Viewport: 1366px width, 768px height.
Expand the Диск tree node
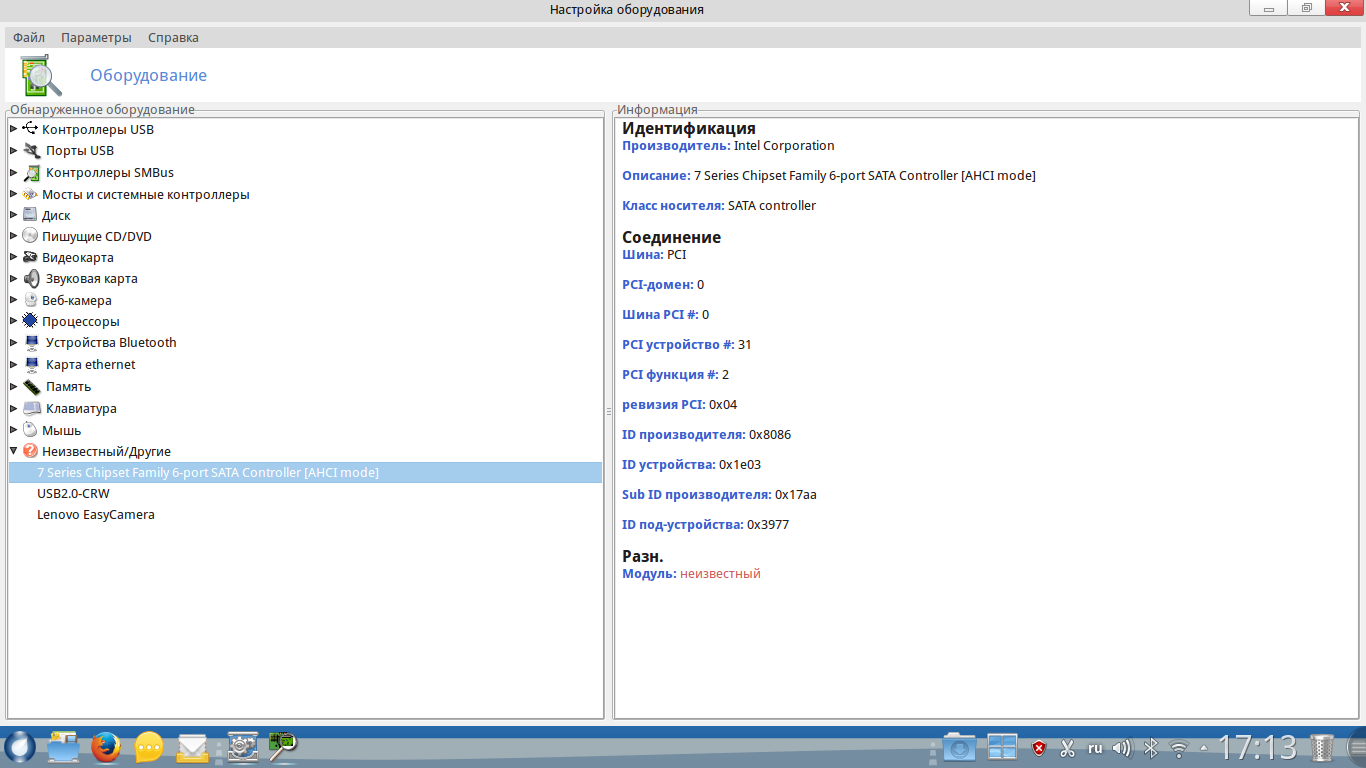click(14, 215)
